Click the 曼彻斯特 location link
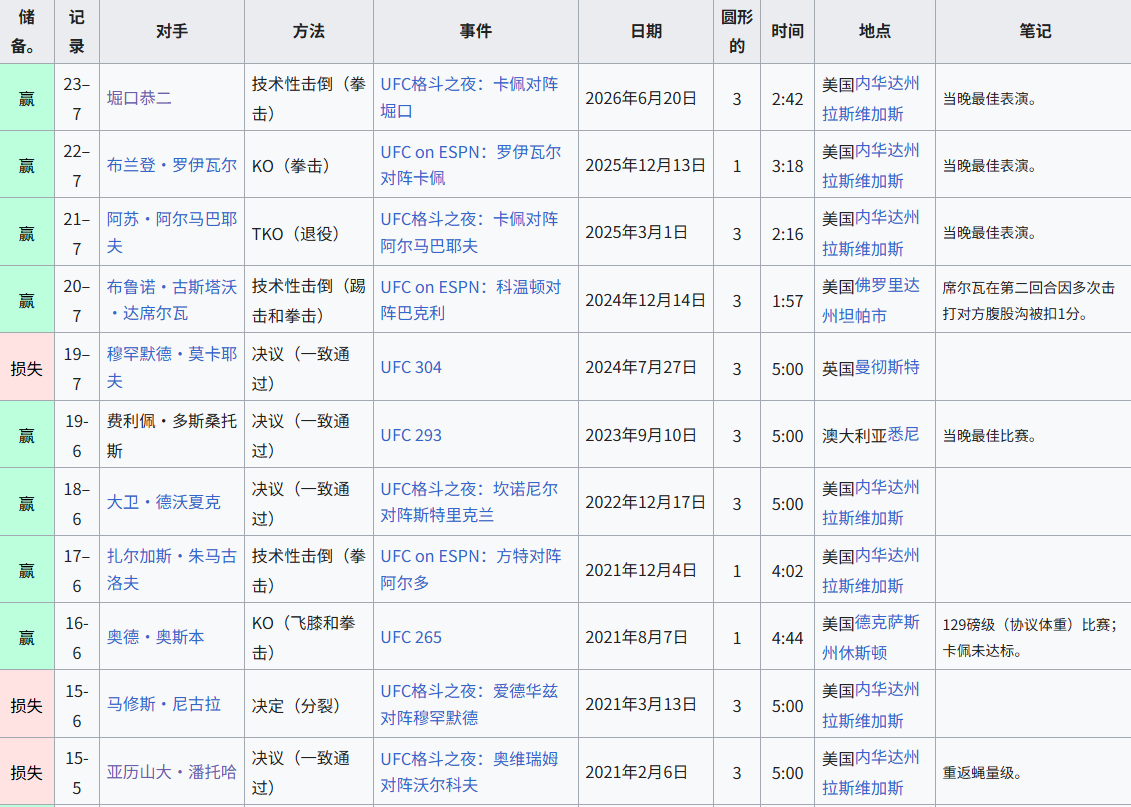1131x807 pixels. 887,367
